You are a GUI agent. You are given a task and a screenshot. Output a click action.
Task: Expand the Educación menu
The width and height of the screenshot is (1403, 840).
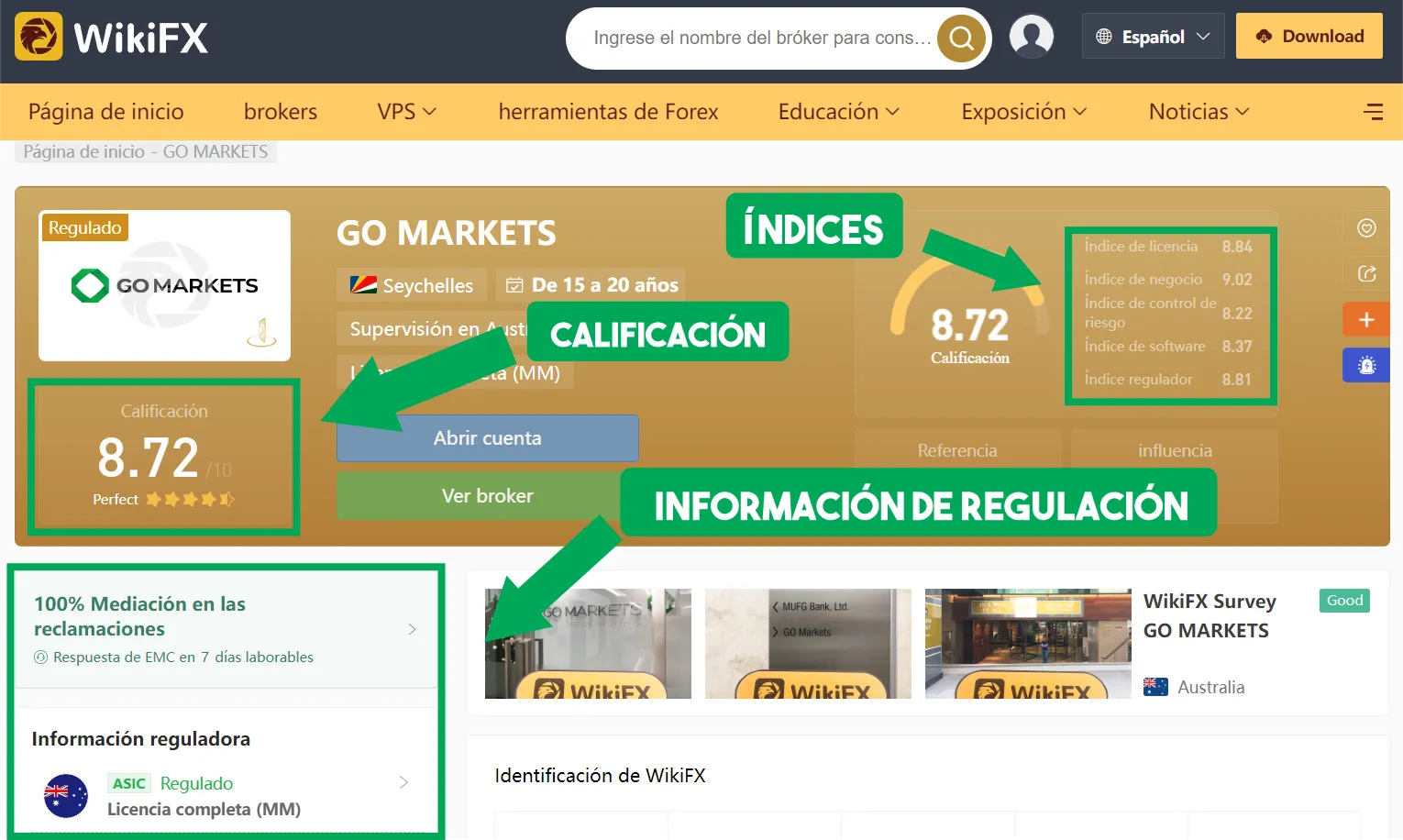838,112
